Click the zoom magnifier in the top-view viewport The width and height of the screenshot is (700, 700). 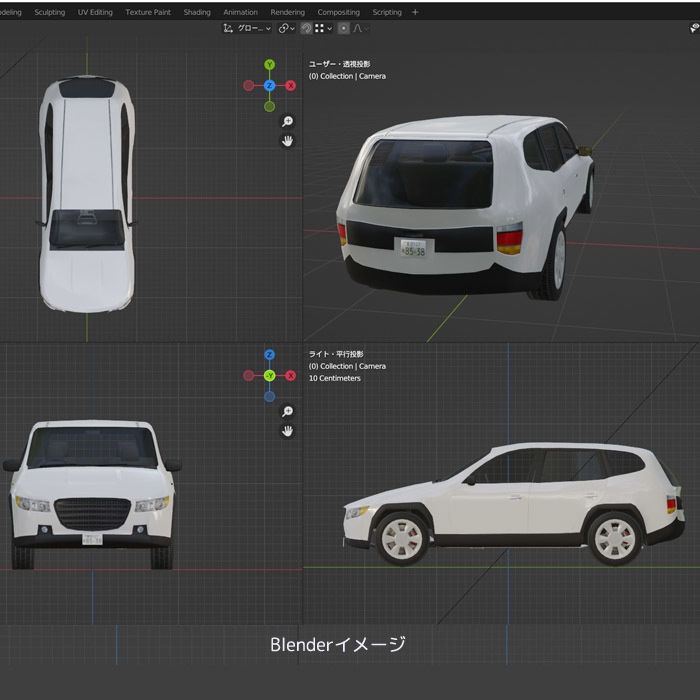click(x=288, y=121)
